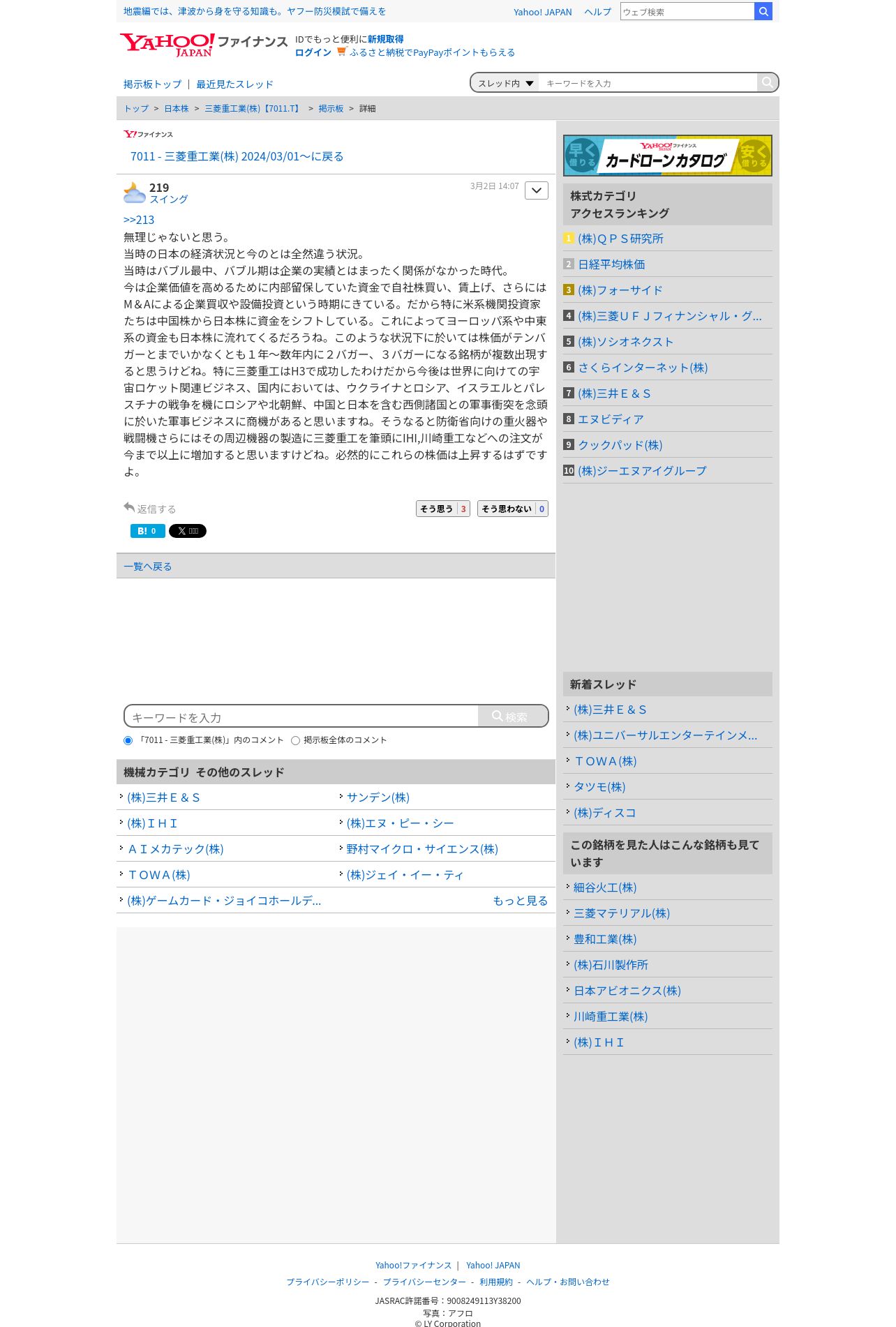The height and width of the screenshot is (1327, 896).
Task: Open the Yahoo! JAPAN header link
Action: click(542, 12)
